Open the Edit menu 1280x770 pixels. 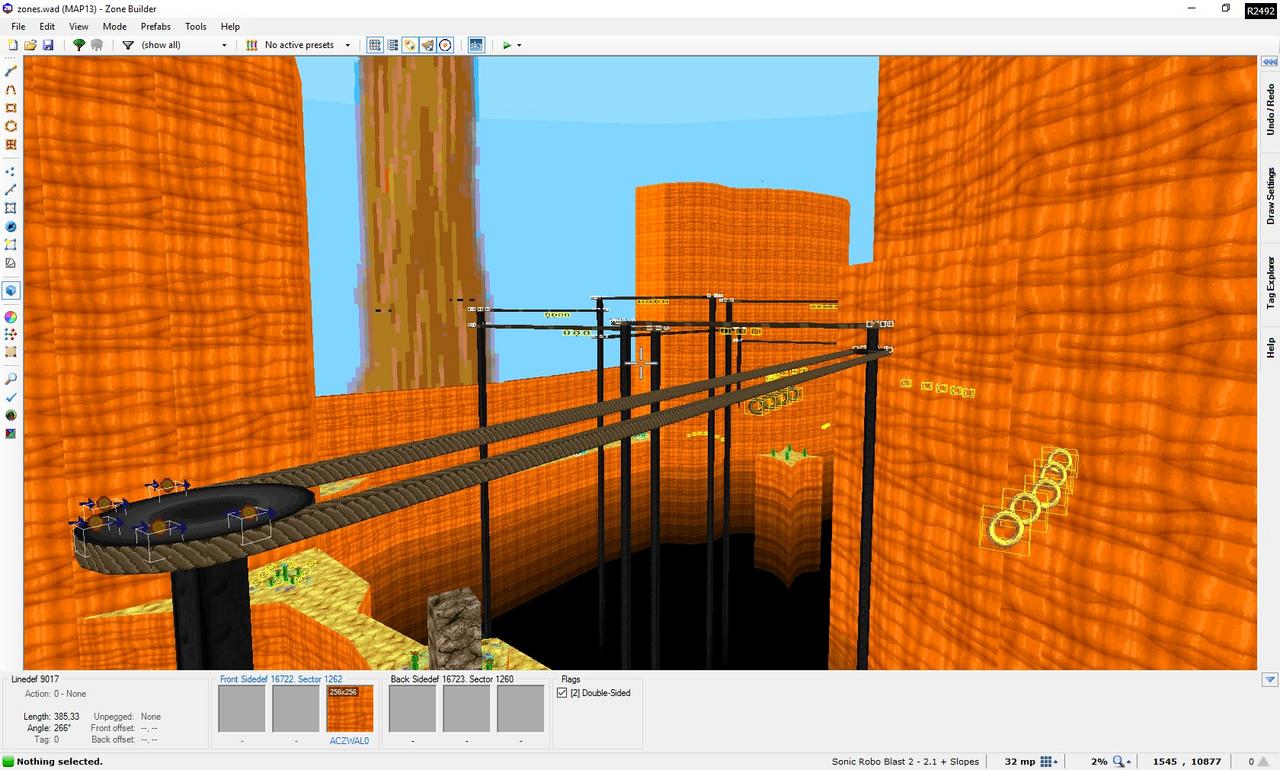tap(47, 26)
